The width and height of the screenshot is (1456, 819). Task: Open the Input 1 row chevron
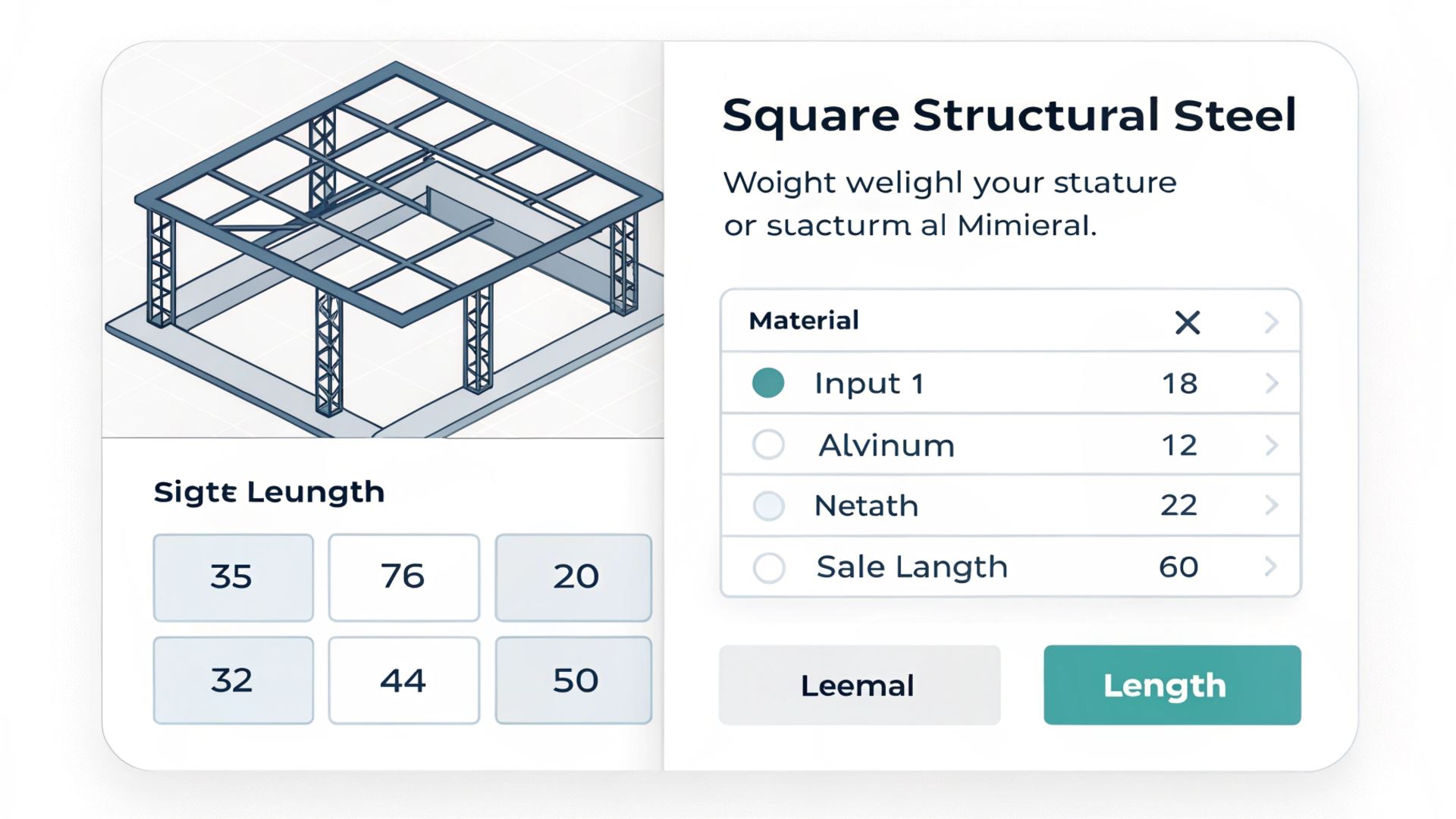(x=1272, y=383)
